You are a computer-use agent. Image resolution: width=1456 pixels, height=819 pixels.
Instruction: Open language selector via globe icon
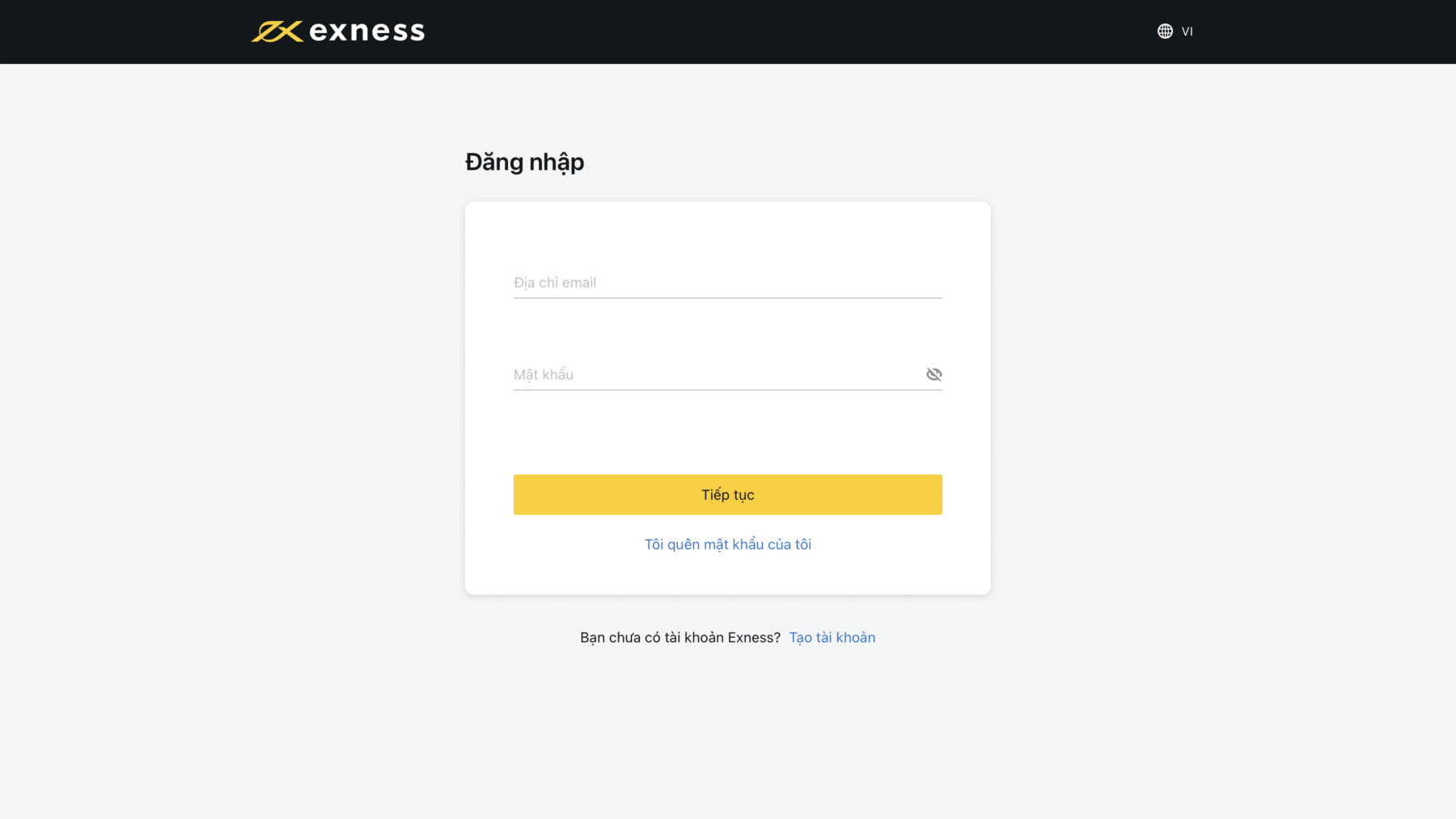[x=1165, y=32]
